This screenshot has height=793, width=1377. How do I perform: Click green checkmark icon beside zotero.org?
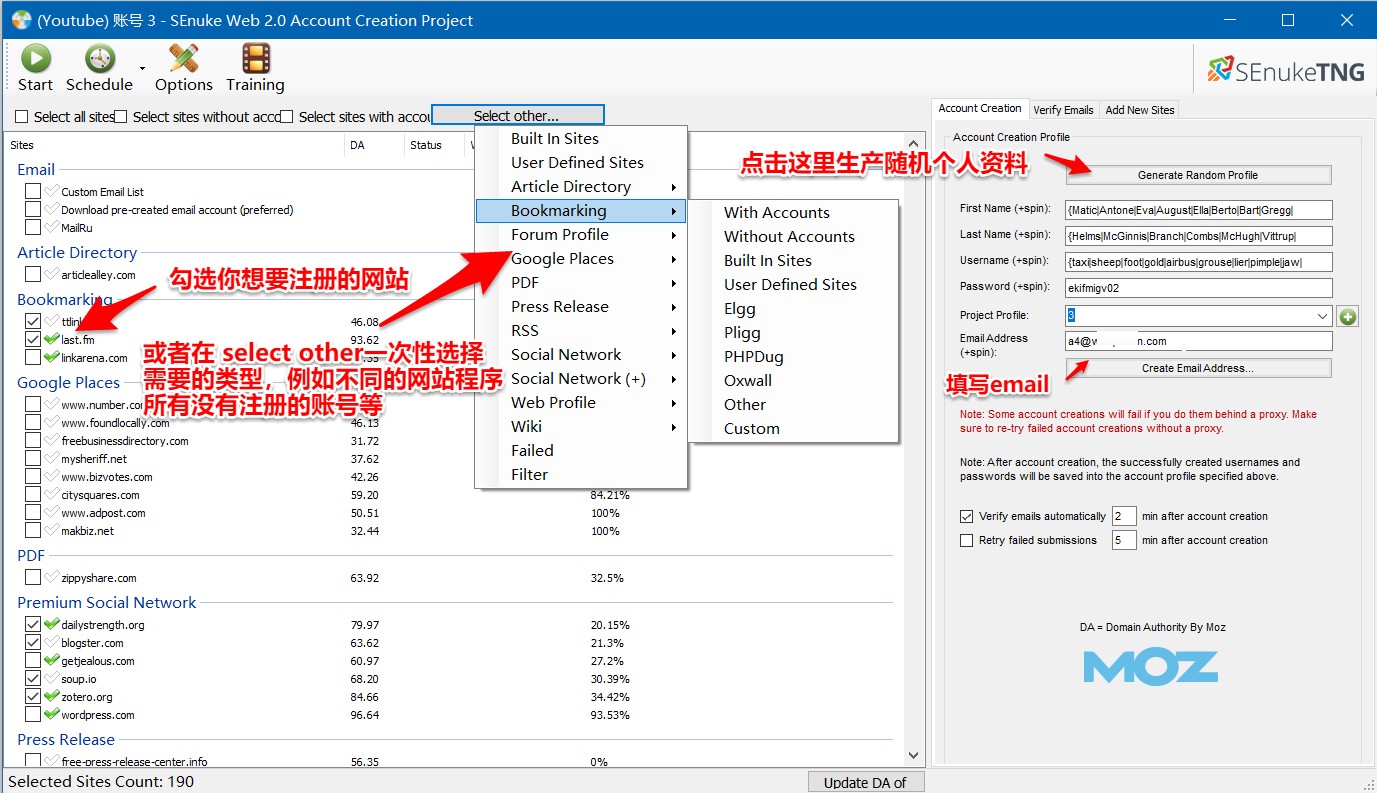52,697
